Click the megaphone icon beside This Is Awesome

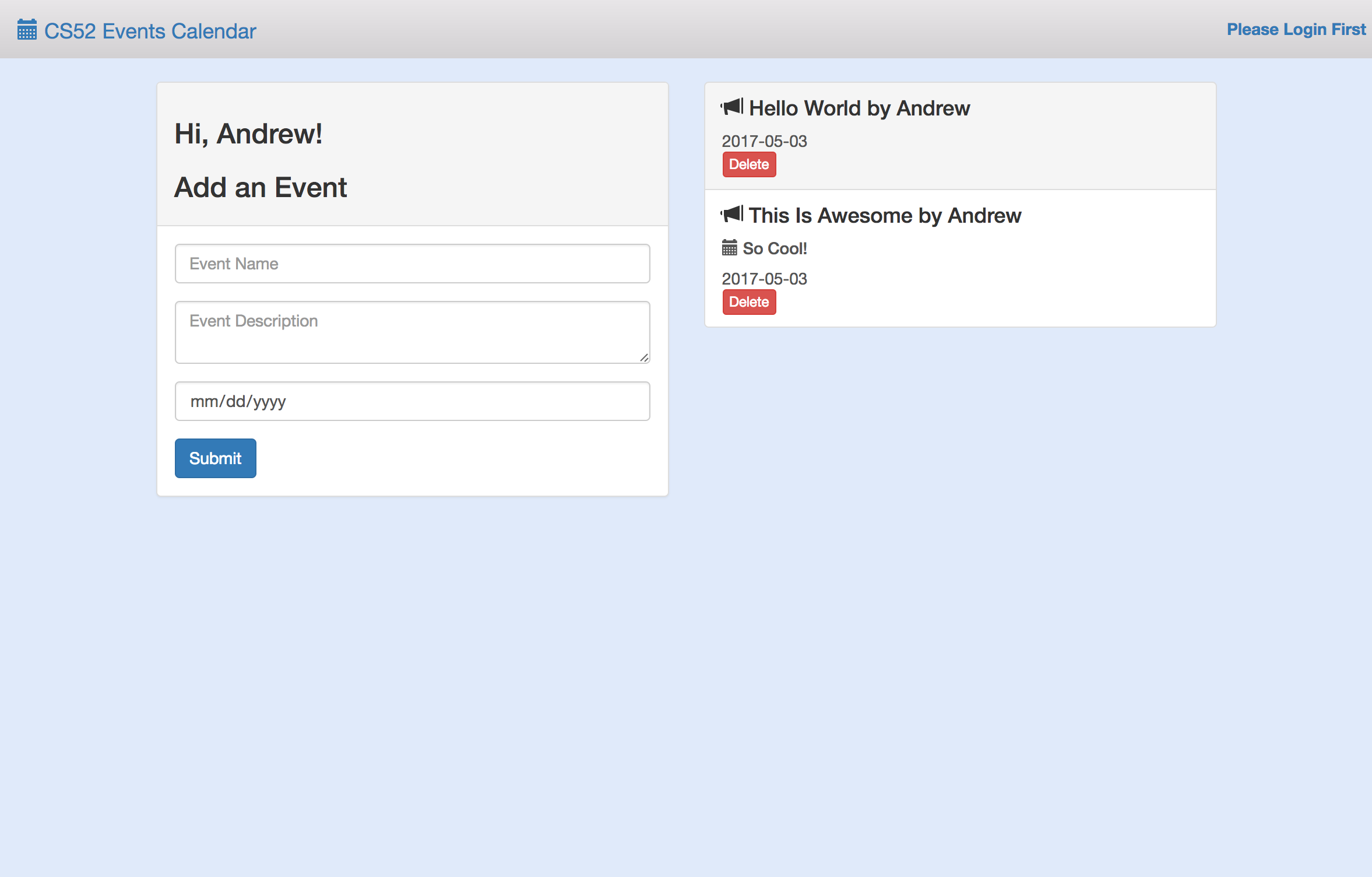[732, 215]
